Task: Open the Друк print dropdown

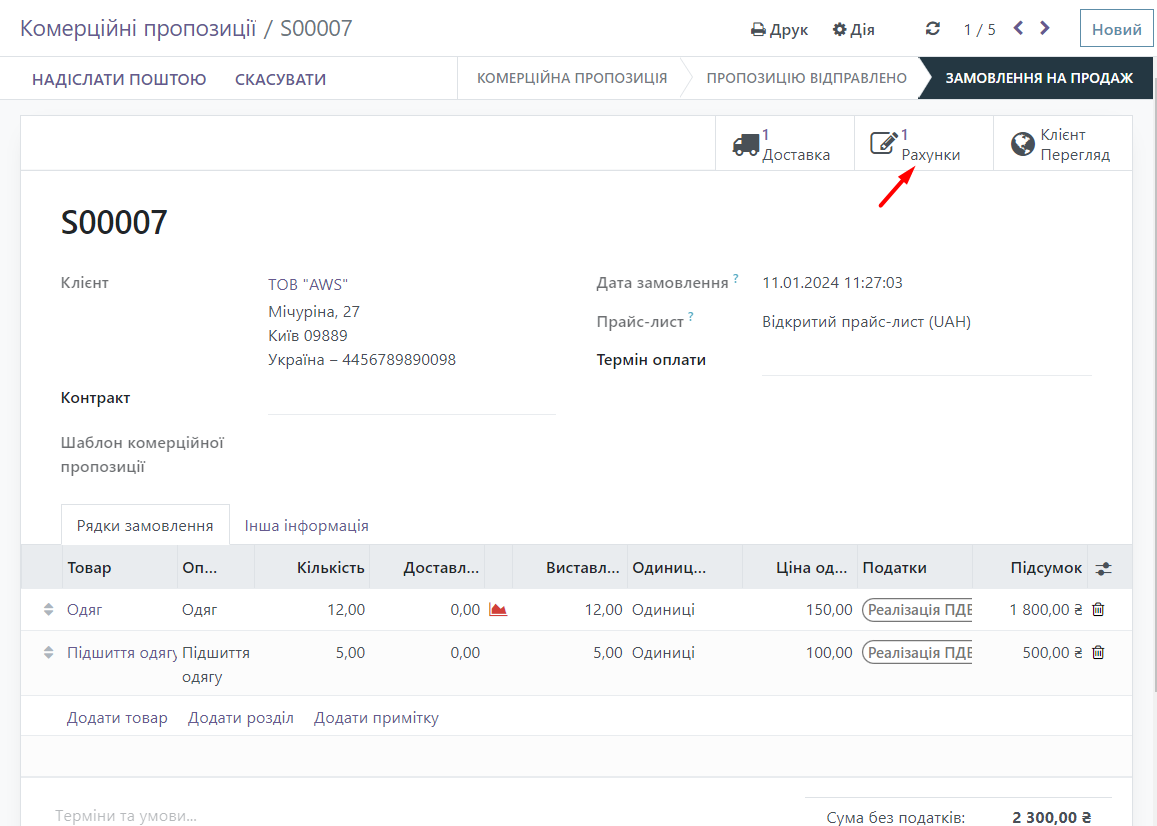Action: point(779,29)
